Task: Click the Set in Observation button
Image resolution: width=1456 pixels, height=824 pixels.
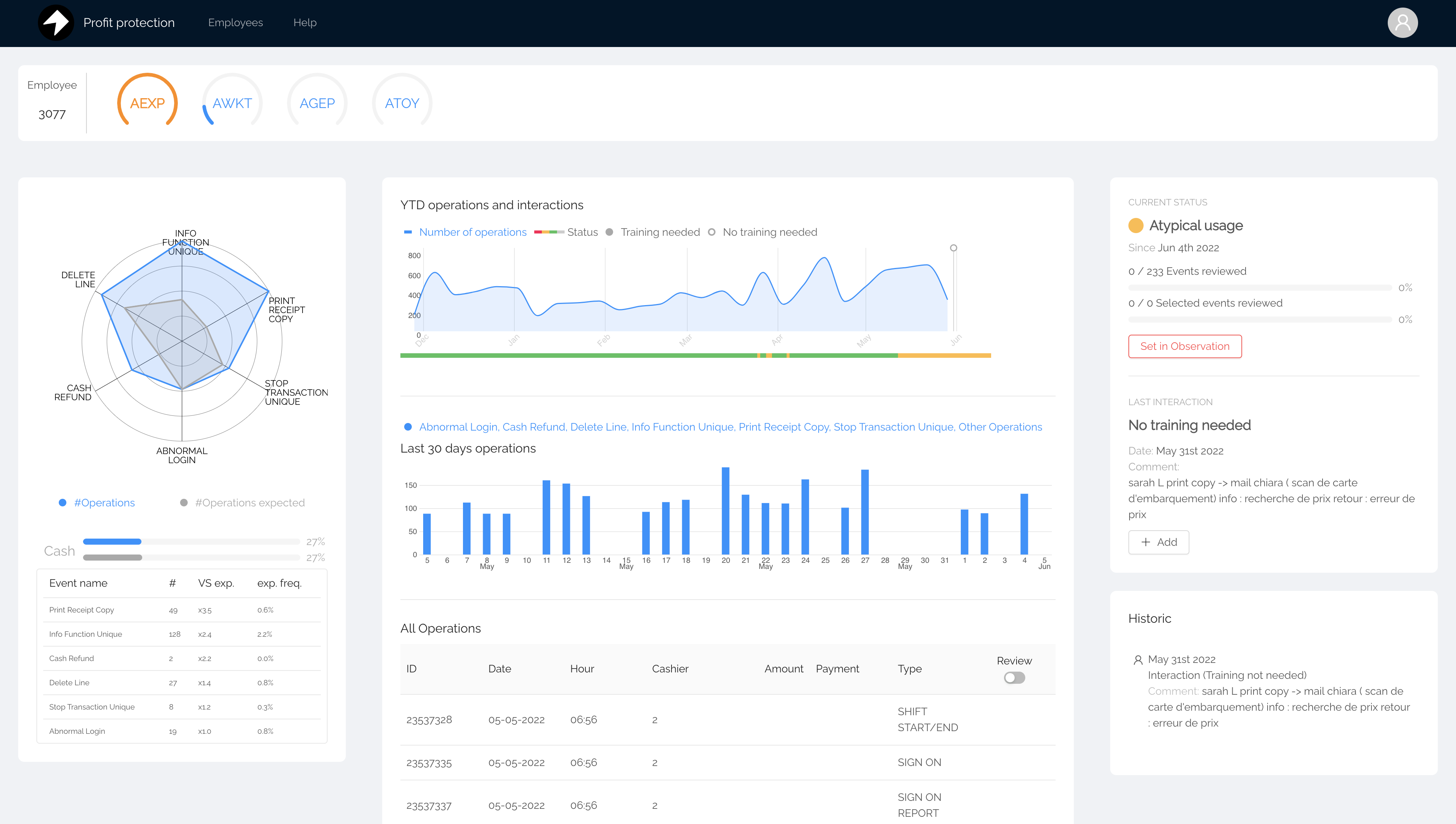Action: coord(1185,346)
